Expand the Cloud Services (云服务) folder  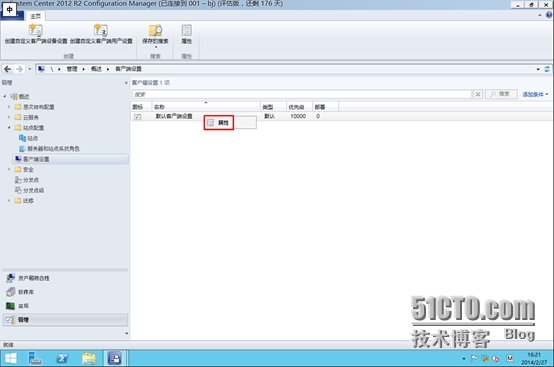point(9,117)
